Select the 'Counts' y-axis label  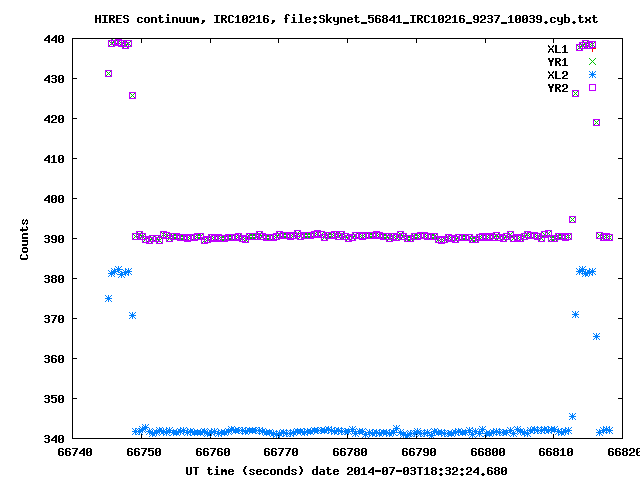pyautogui.click(x=24, y=239)
